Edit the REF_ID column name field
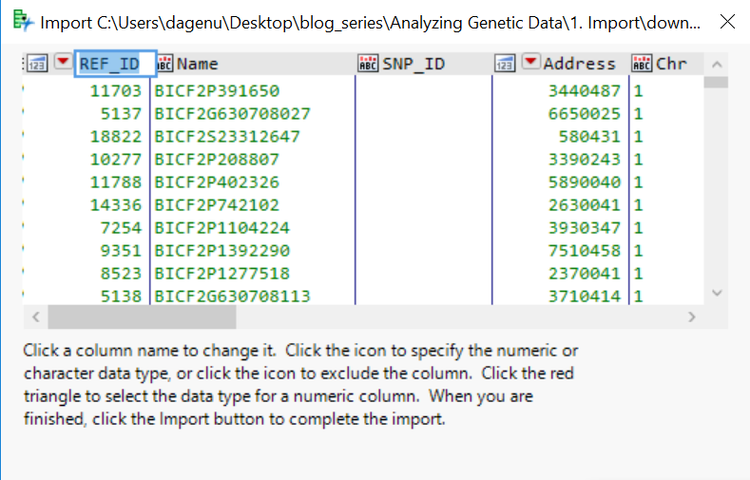The height and width of the screenshot is (480, 750). [115, 64]
